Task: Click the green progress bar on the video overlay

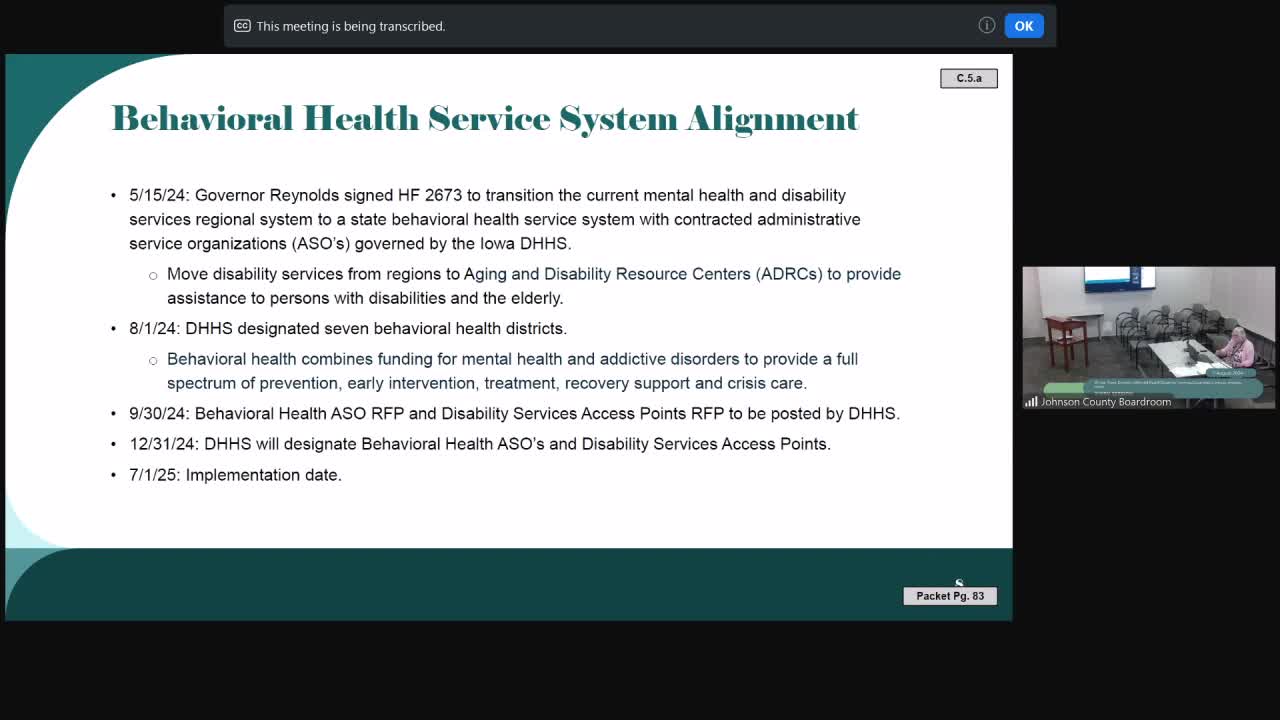Action: (x=1063, y=388)
